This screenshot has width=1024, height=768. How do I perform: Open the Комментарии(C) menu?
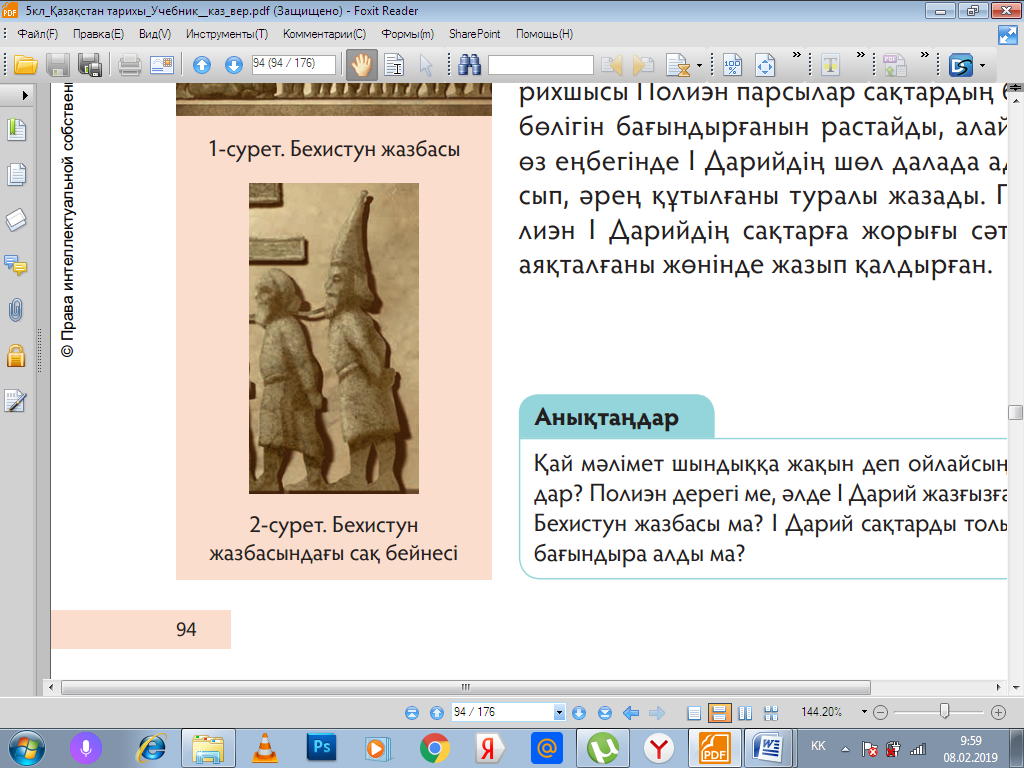tap(324, 34)
